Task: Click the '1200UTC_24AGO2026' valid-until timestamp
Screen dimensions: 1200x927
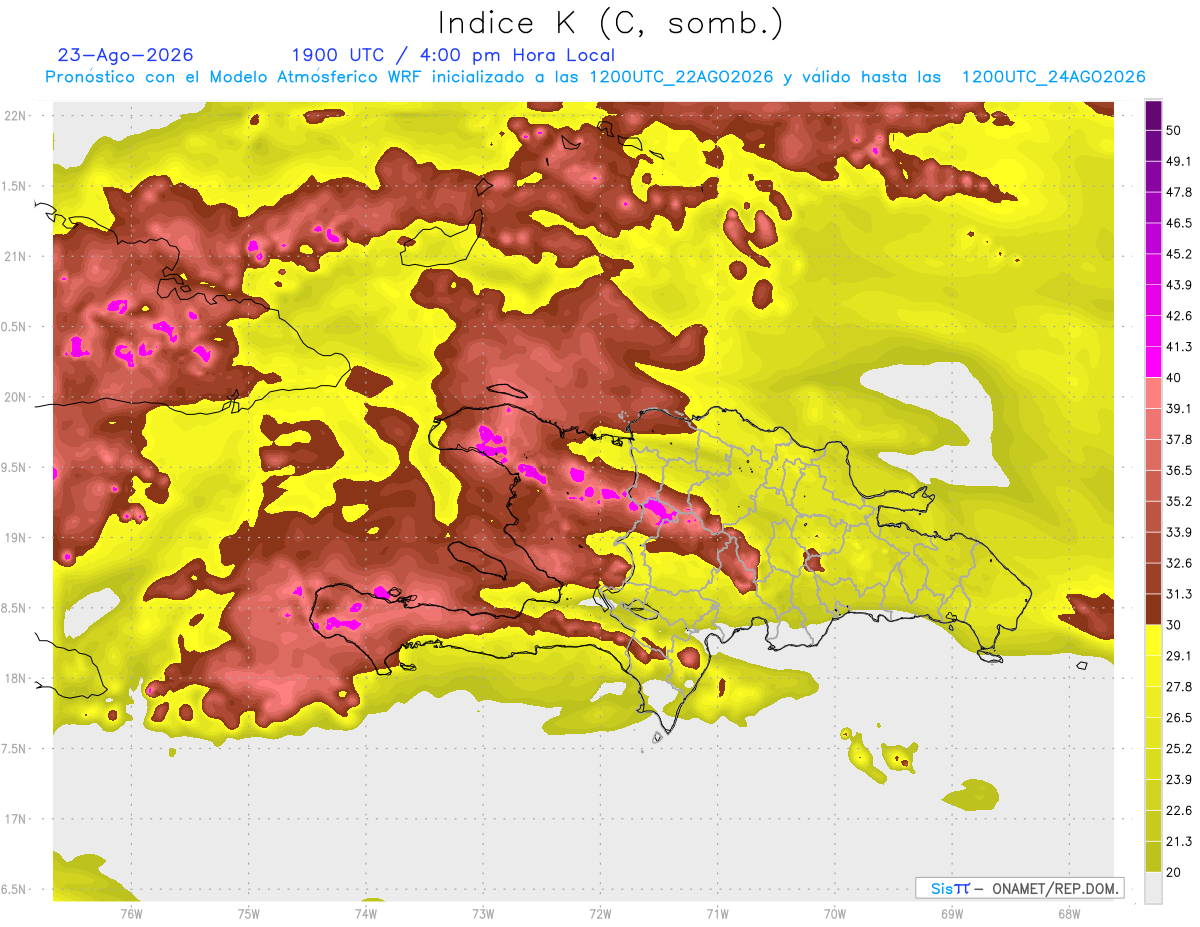Action: click(1053, 77)
